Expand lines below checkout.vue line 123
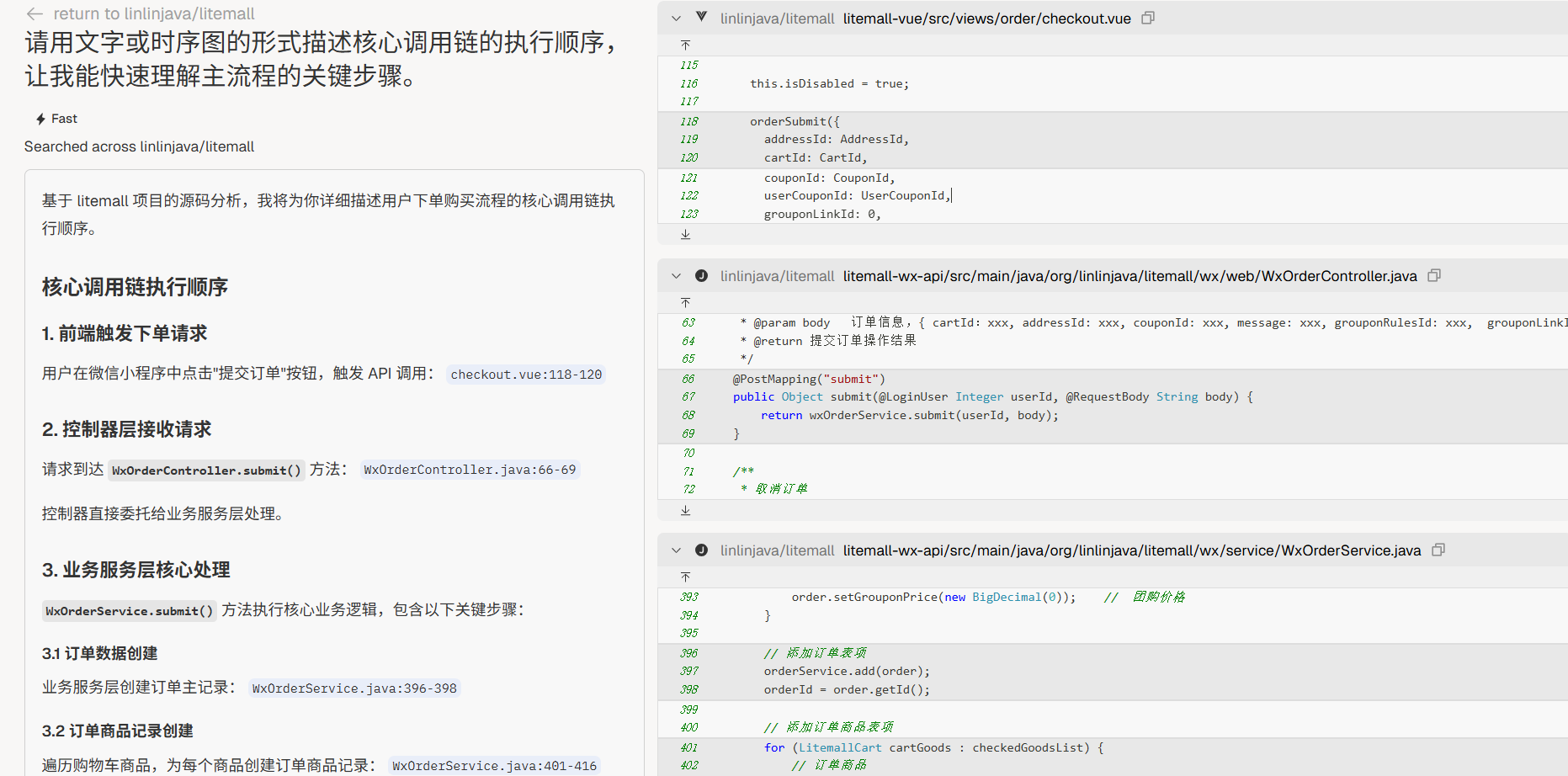Image resolution: width=1568 pixels, height=776 pixels. 685,234
